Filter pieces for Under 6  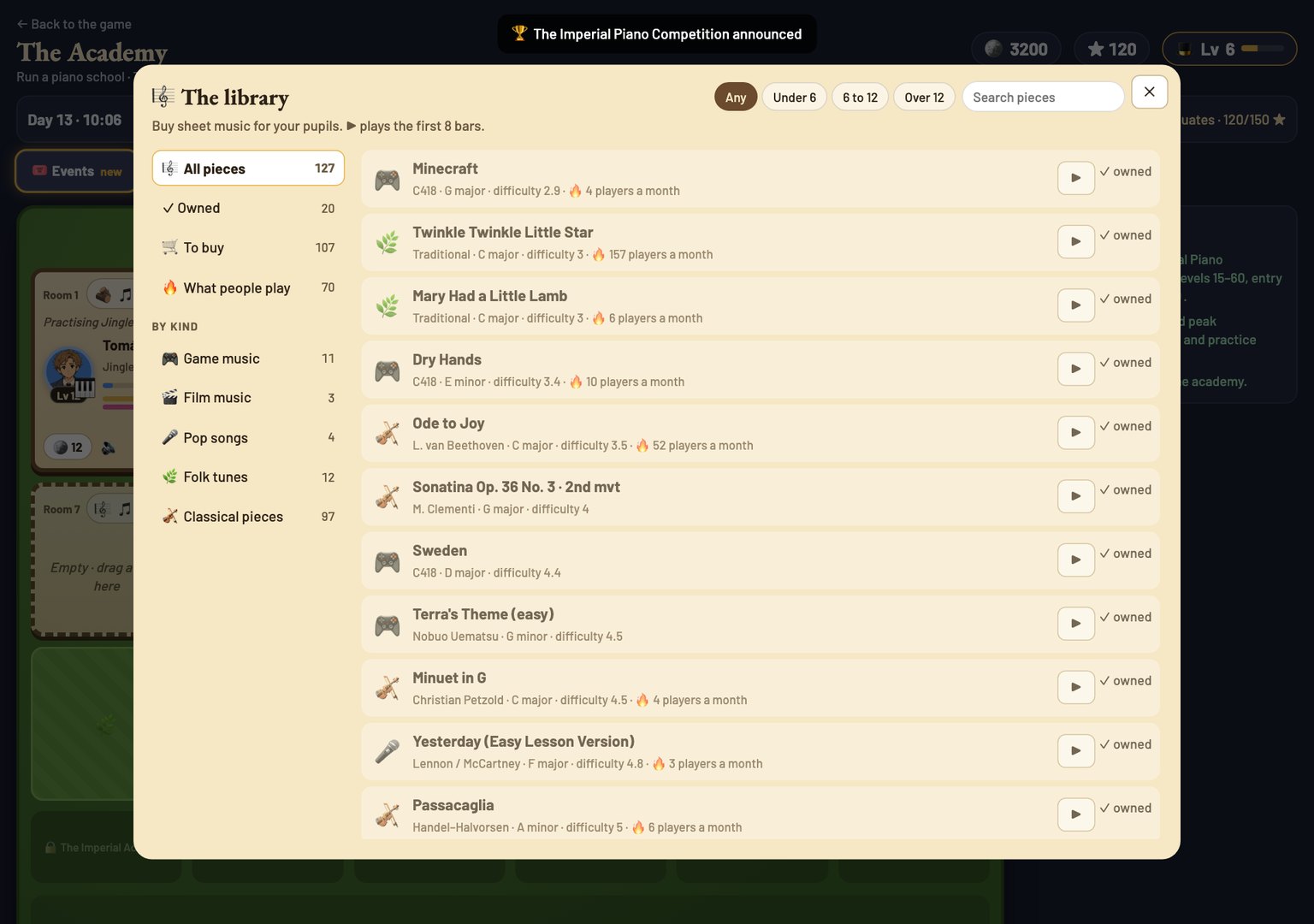tap(795, 98)
